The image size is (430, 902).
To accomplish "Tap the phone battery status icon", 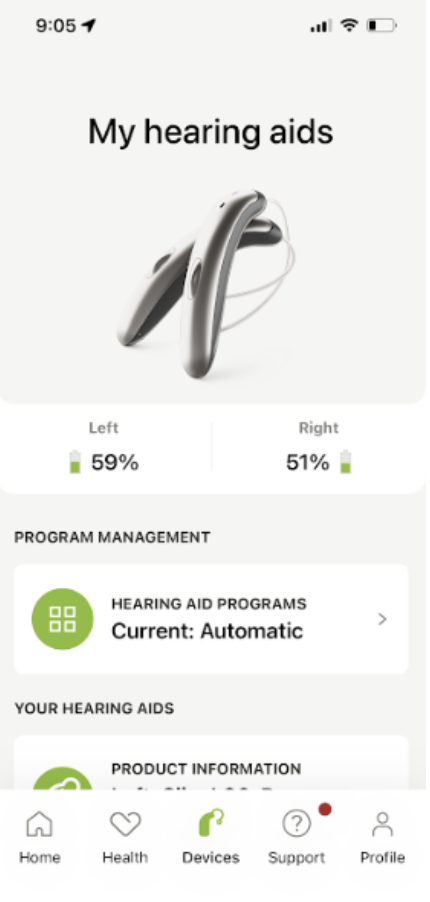I will 382,25.
